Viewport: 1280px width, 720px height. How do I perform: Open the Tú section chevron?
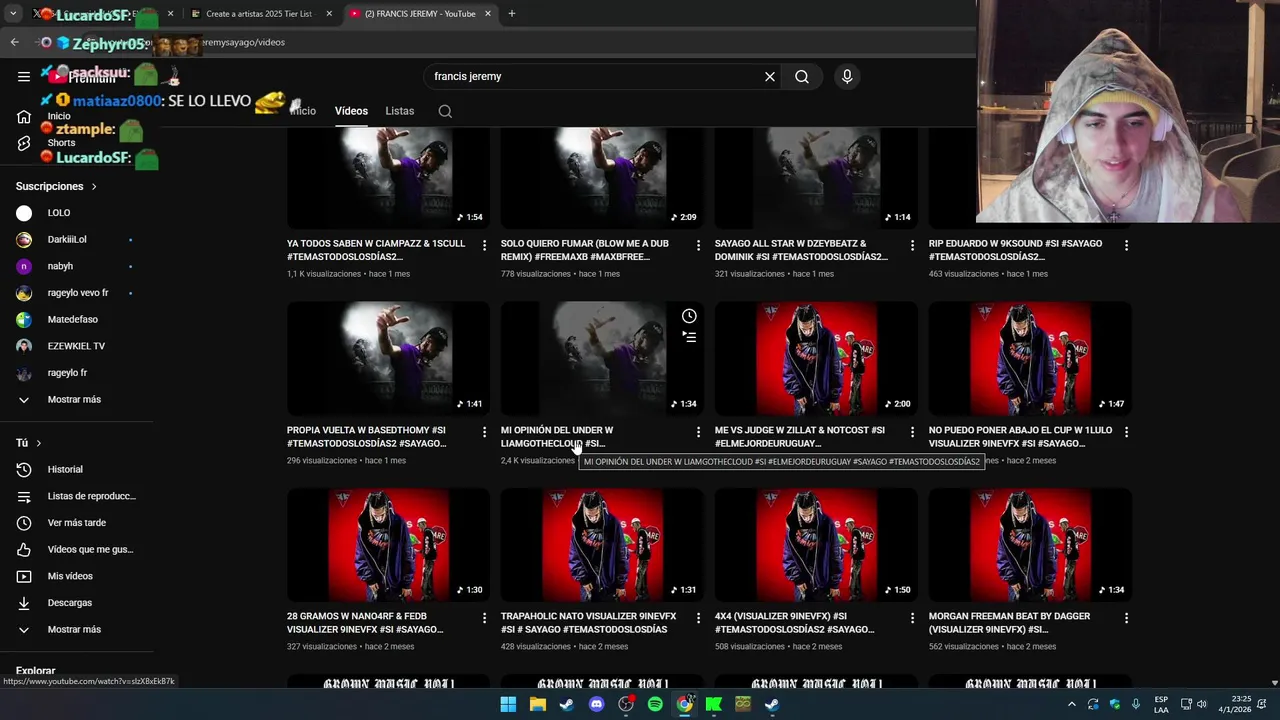39,443
